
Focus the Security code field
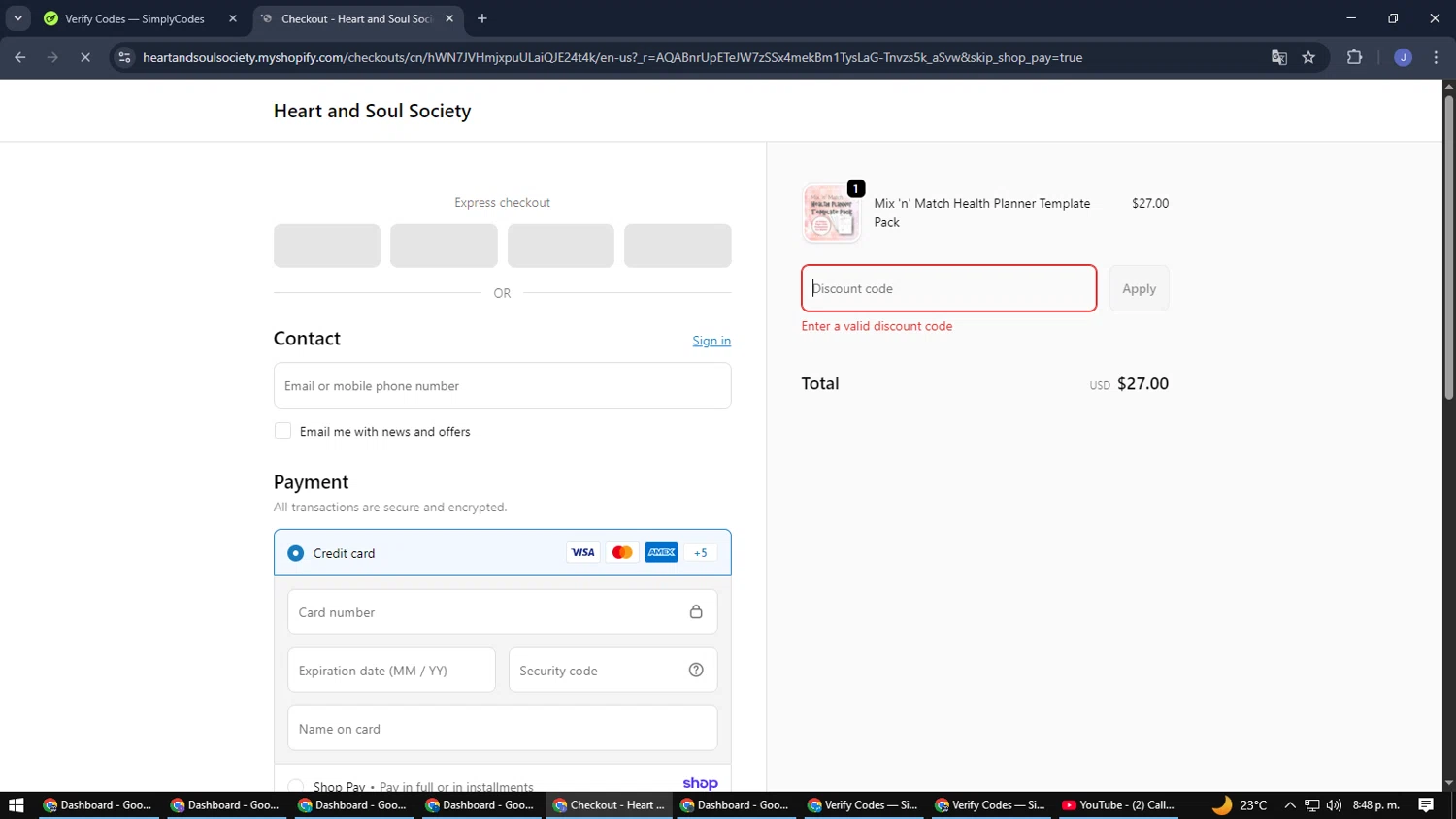pos(612,671)
